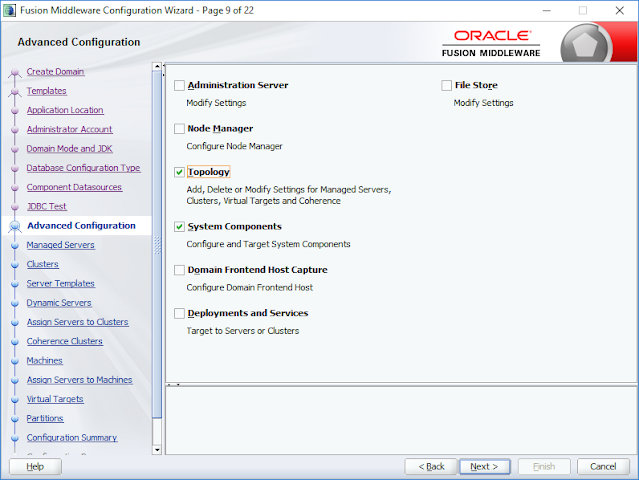
Task: Open the Application Location step
Action: pos(65,110)
